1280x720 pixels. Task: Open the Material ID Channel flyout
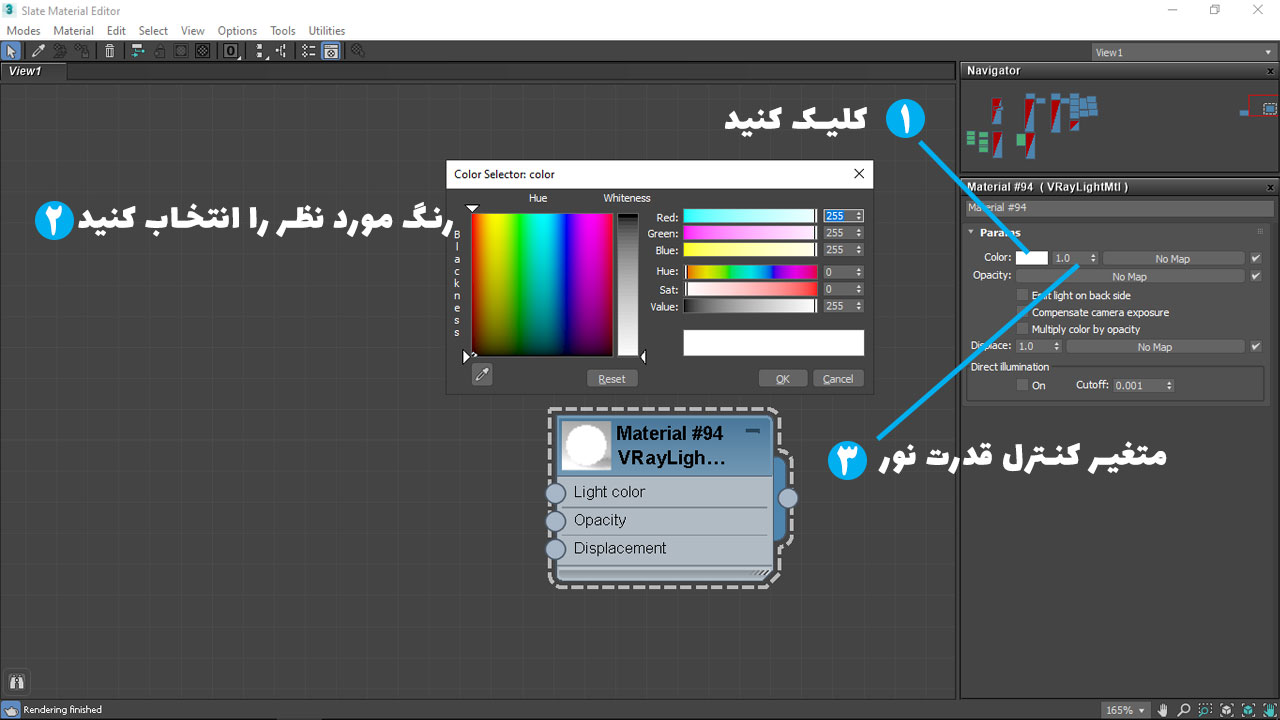click(x=231, y=51)
